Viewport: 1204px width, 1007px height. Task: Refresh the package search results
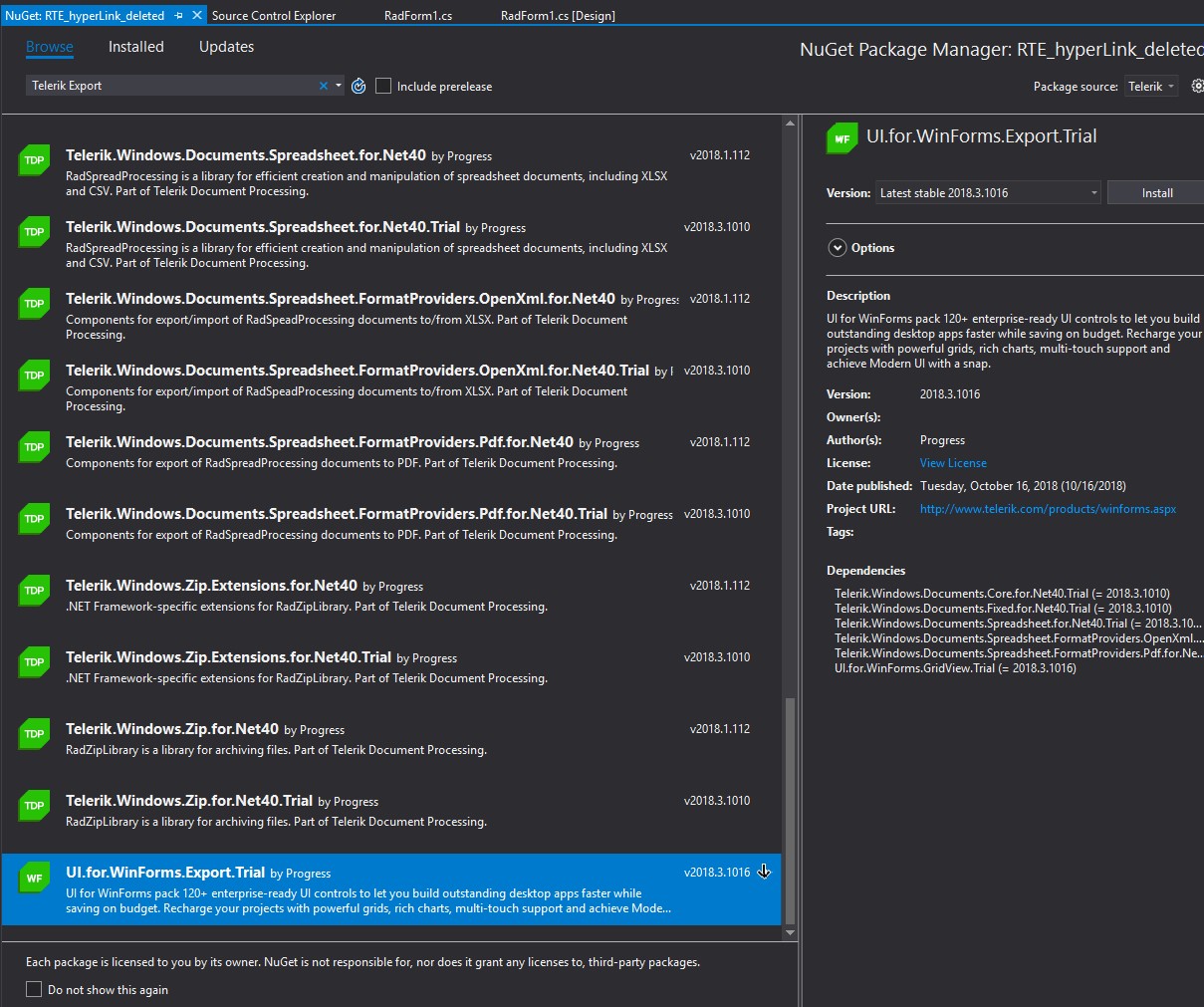359,87
